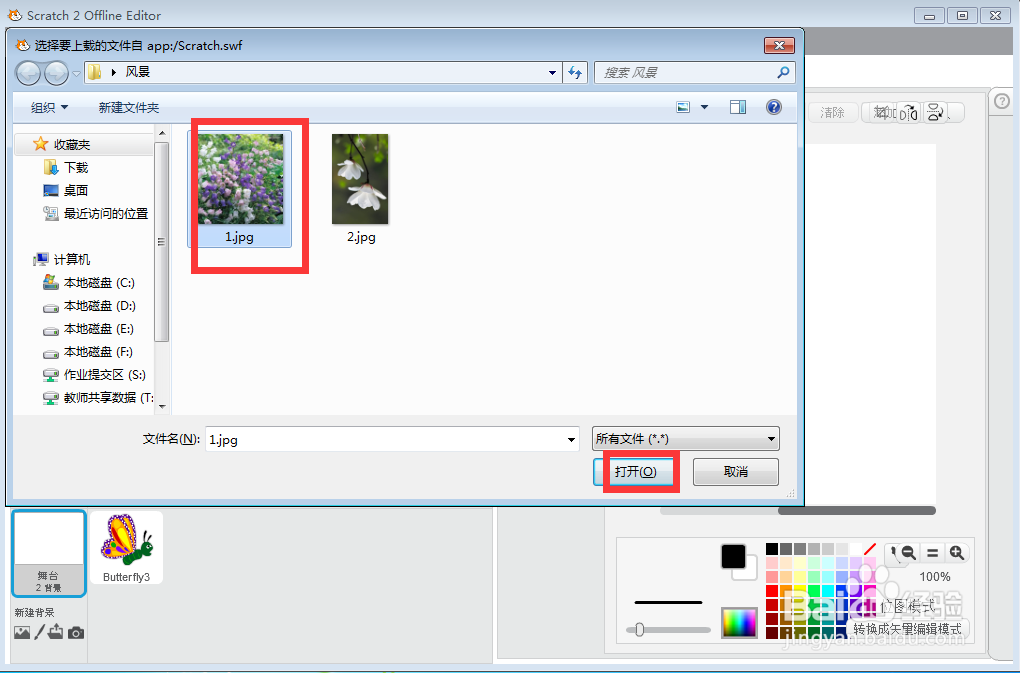Open the 下载 folder
Viewport: 1020px width, 673px height.
coord(75,168)
